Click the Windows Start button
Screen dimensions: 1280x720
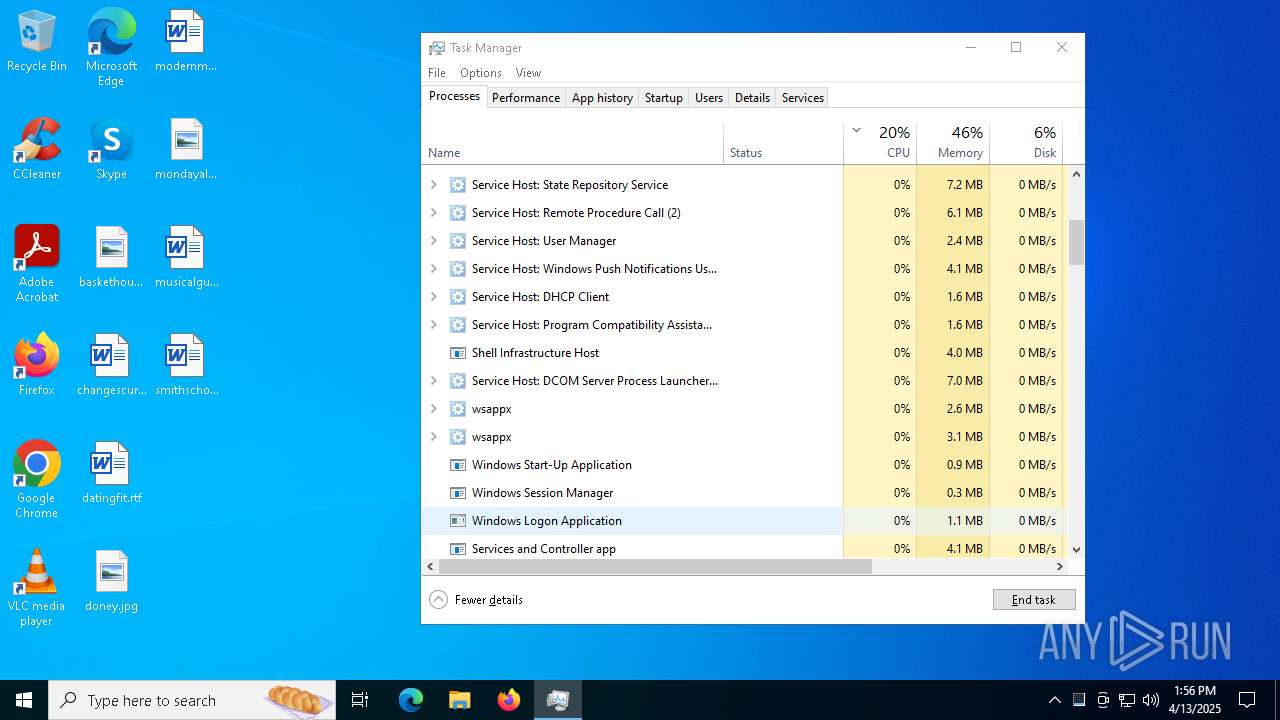click(x=24, y=700)
